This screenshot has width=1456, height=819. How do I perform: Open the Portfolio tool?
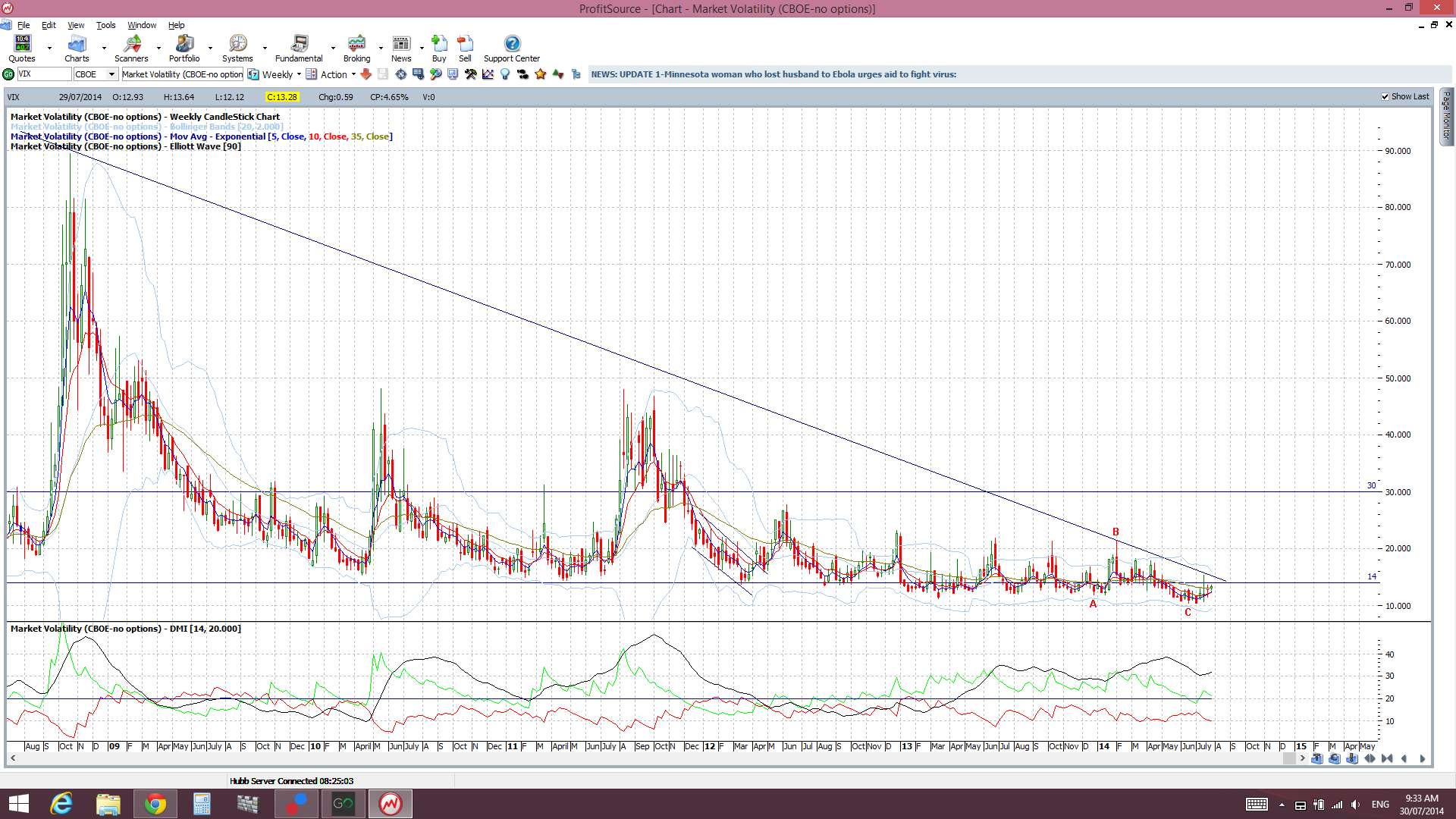point(184,48)
